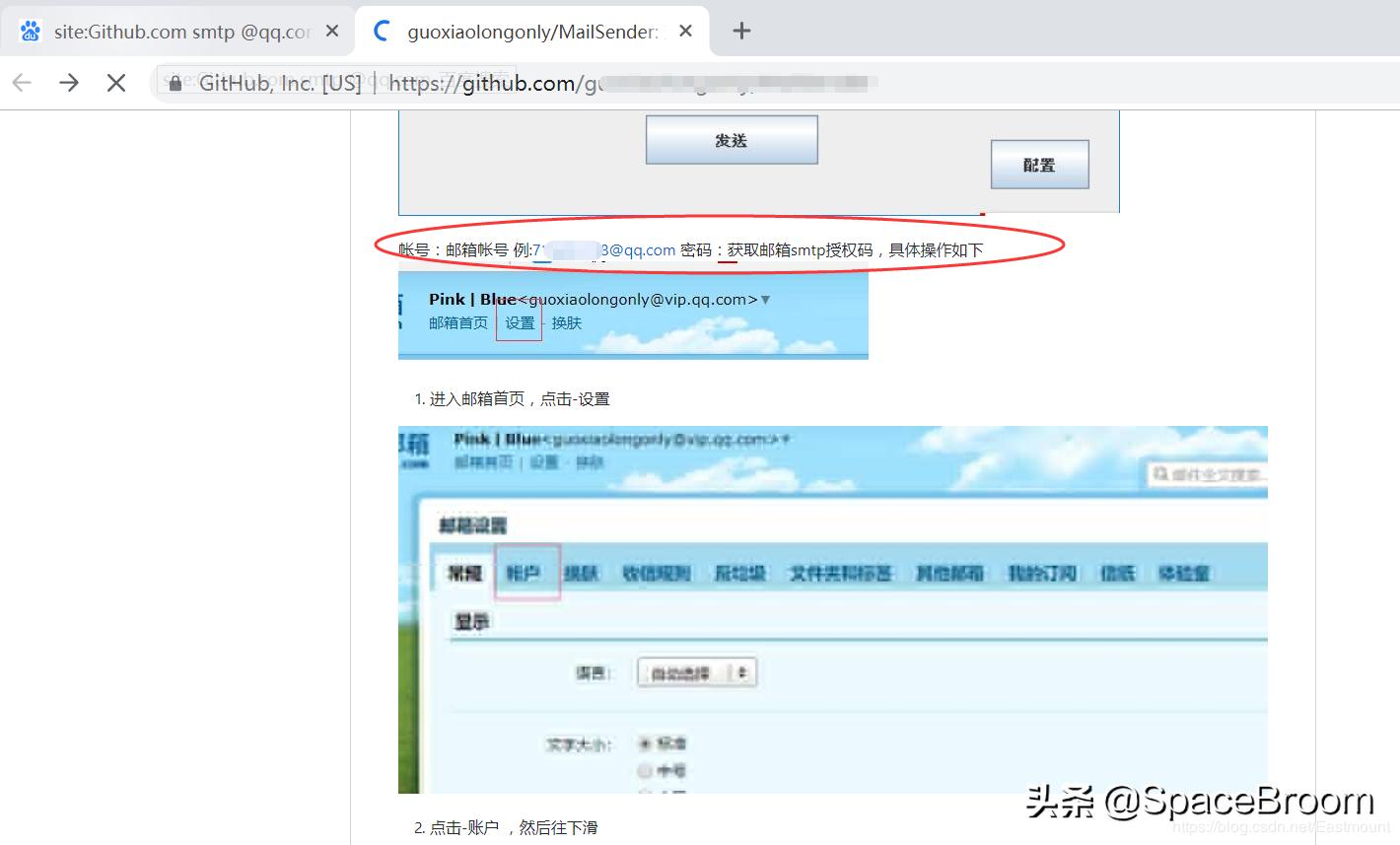1400x845 pixels.
Task: Open the 帐户 tab in 邮箱设置
Action: (x=526, y=573)
